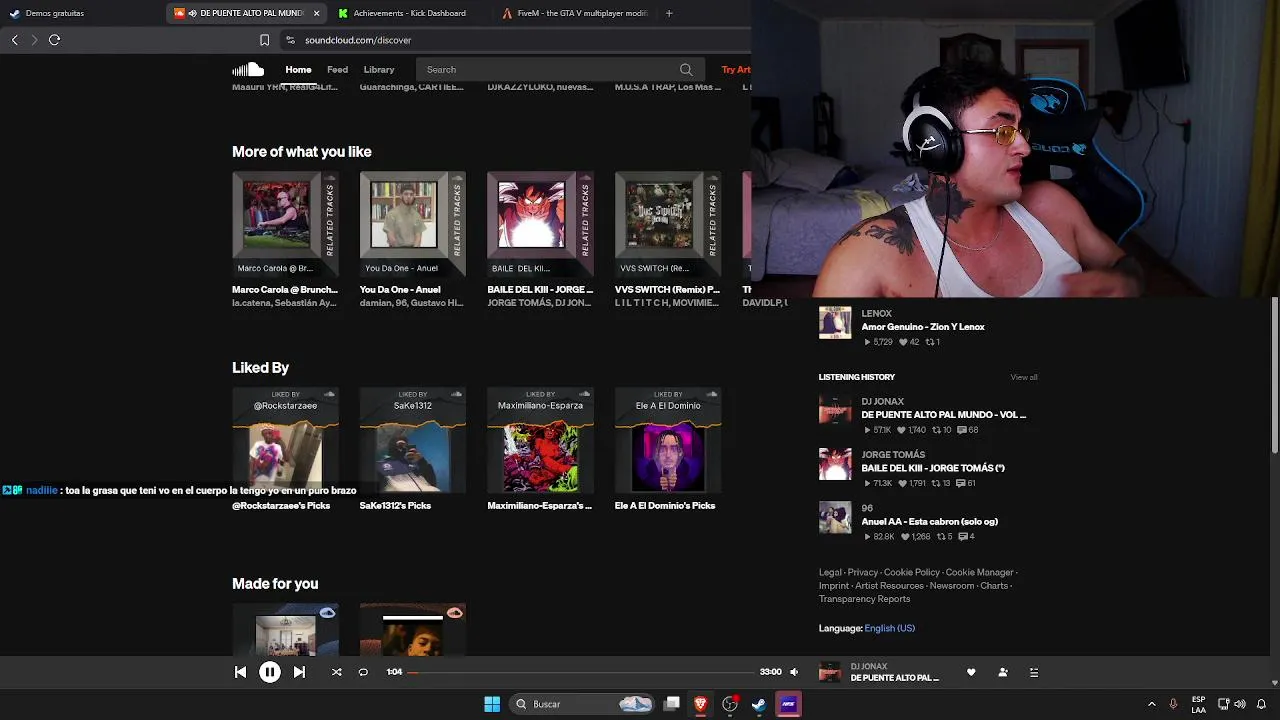Open a new browser tab
Viewport: 1280px width, 720px height.
pos(669,13)
